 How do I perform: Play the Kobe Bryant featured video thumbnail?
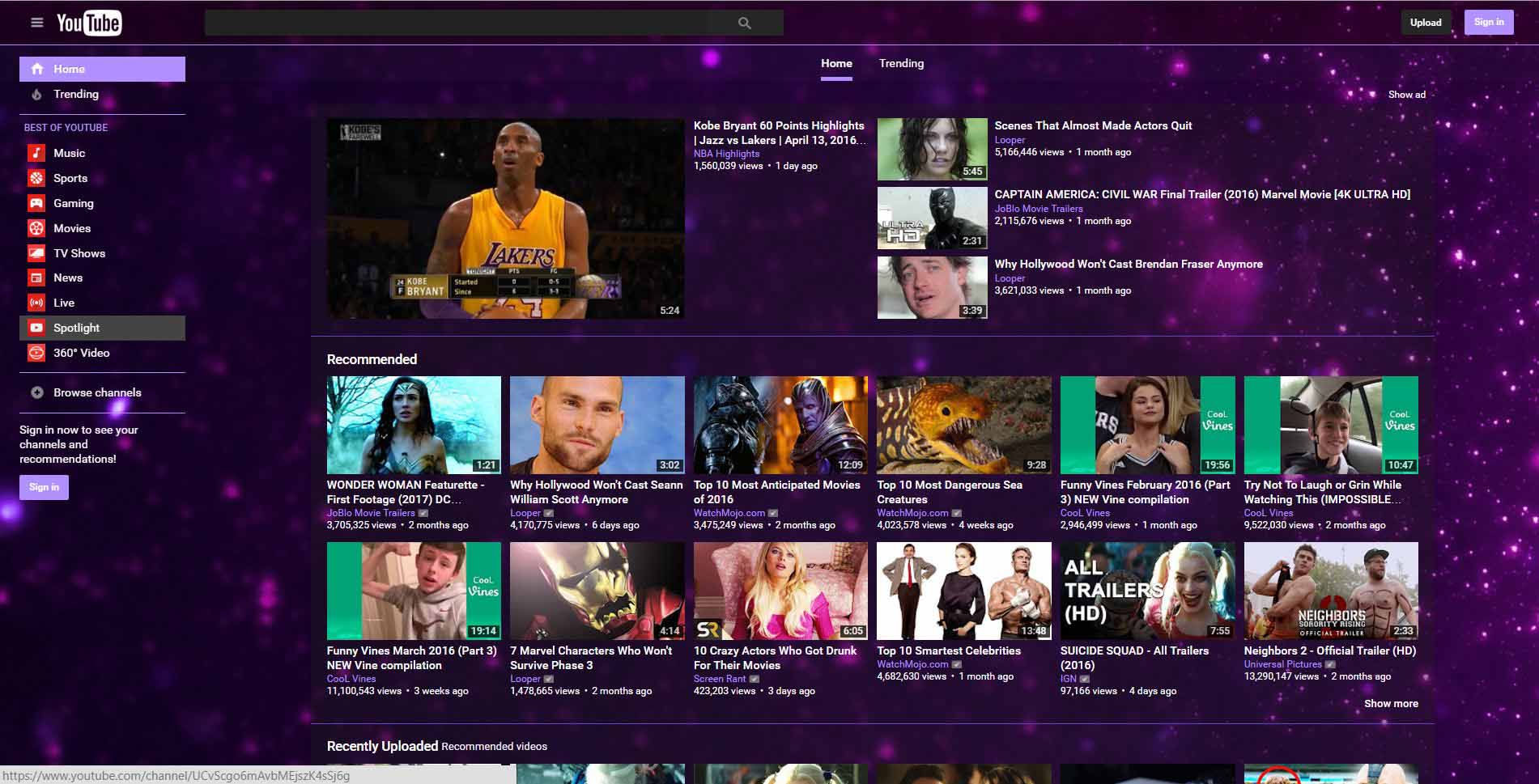point(505,218)
